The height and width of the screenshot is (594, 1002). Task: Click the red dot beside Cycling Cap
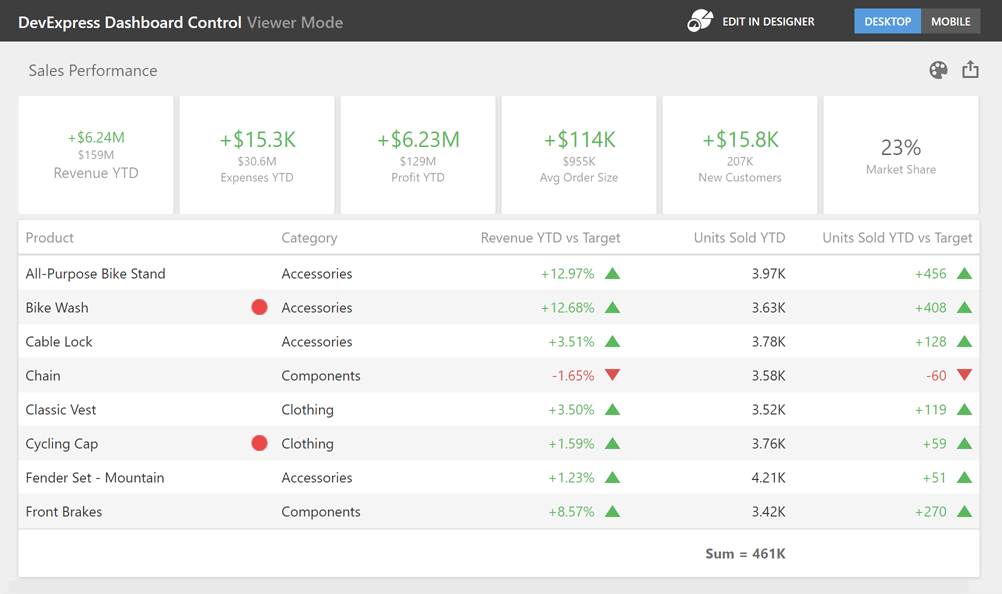[x=259, y=444]
